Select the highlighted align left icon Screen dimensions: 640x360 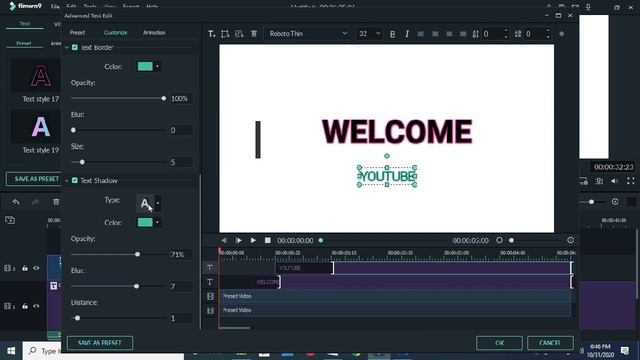click(x=421, y=34)
